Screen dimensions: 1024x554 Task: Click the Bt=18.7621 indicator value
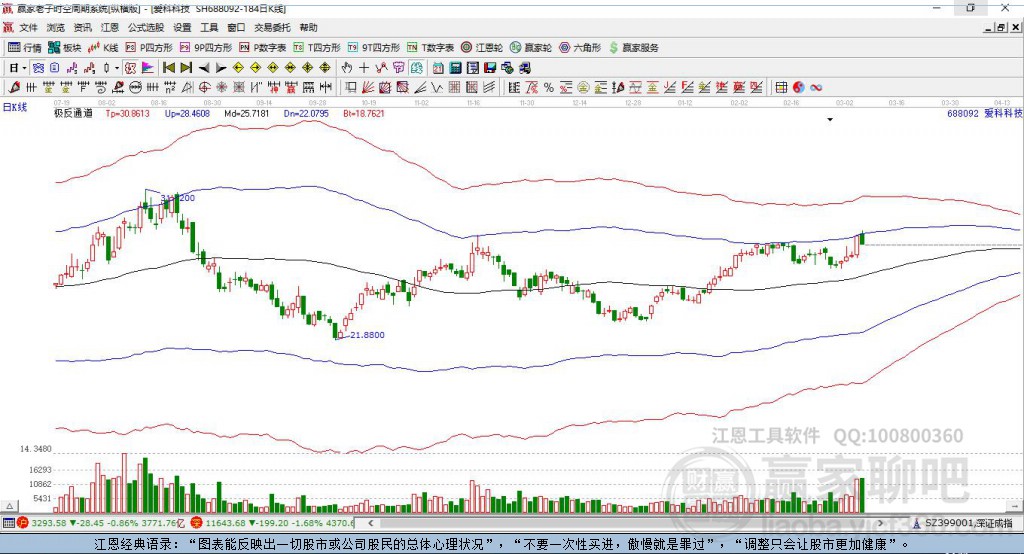coord(364,113)
